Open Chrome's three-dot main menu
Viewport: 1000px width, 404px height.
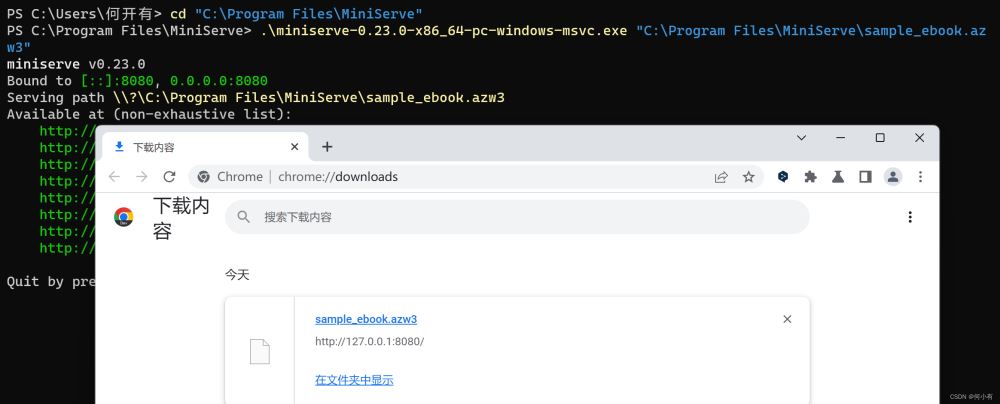pyautogui.click(x=920, y=177)
